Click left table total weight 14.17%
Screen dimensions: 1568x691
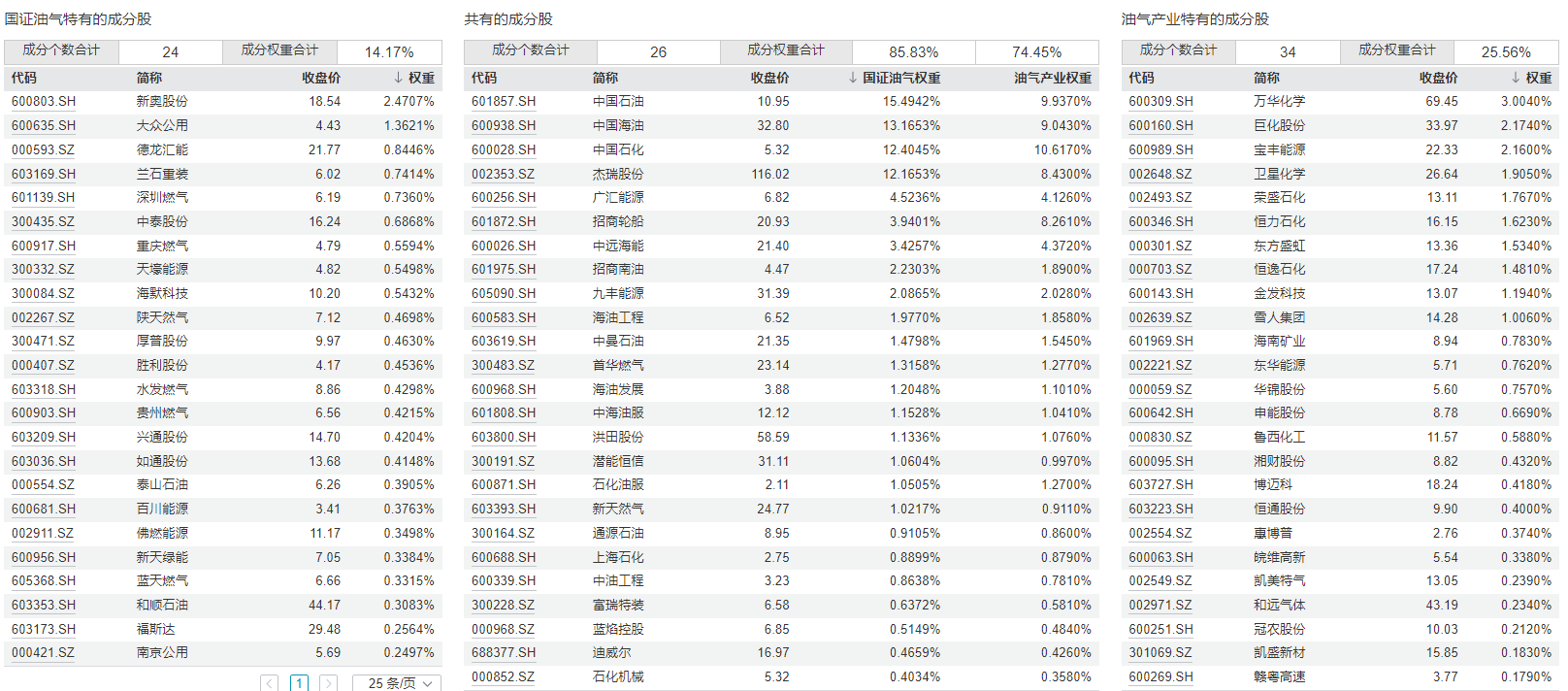389,52
